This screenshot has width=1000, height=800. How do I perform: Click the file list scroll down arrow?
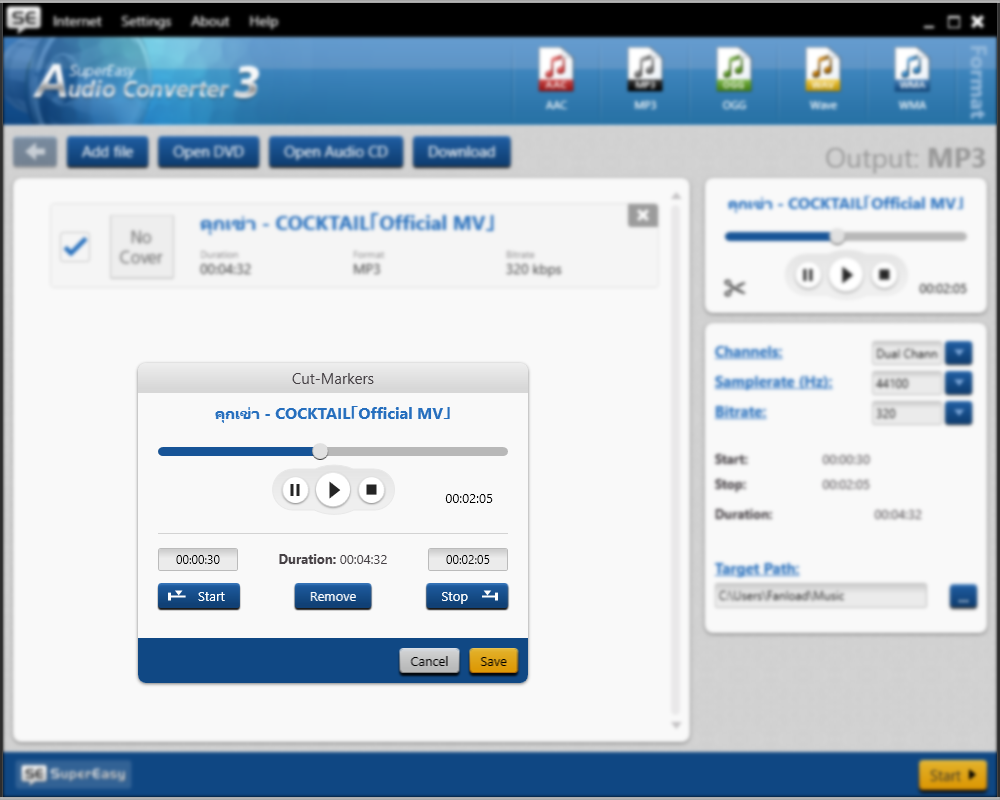click(x=676, y=725)
